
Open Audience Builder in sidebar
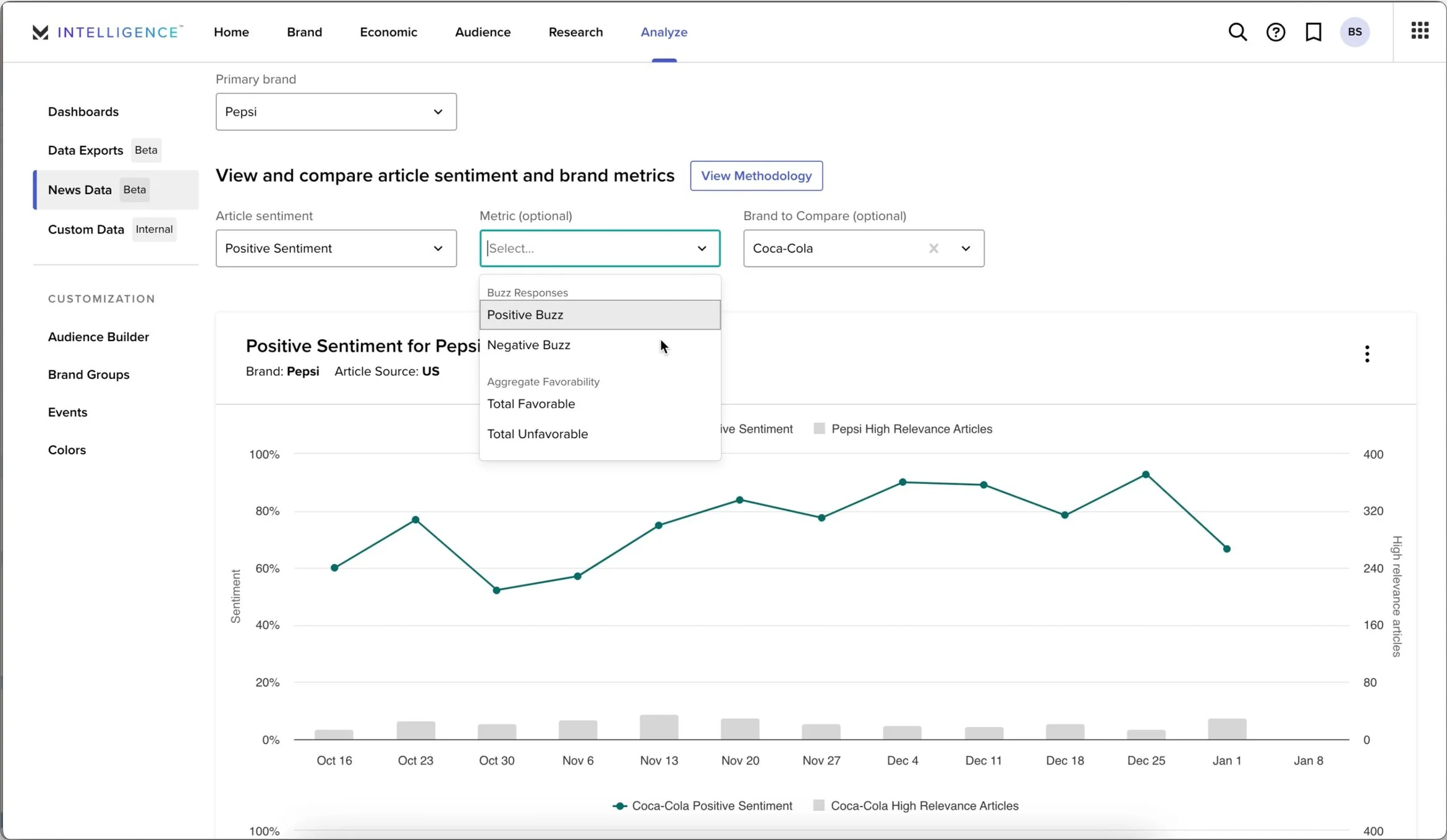[x=98, y=337]
